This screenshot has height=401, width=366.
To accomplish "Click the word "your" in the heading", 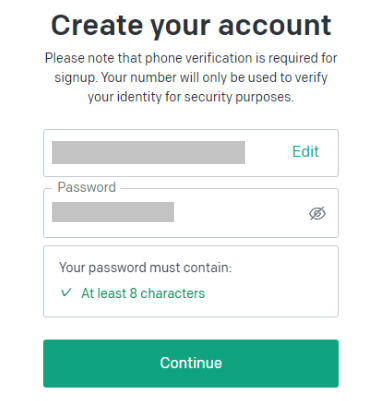I will tap(180, 27).
